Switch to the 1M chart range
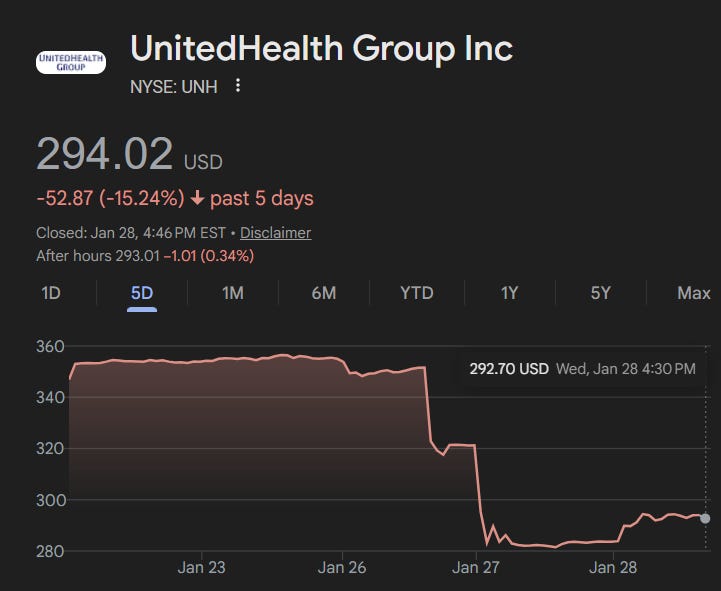This screenshot has width=721, height=591. (x=233, y=293)
